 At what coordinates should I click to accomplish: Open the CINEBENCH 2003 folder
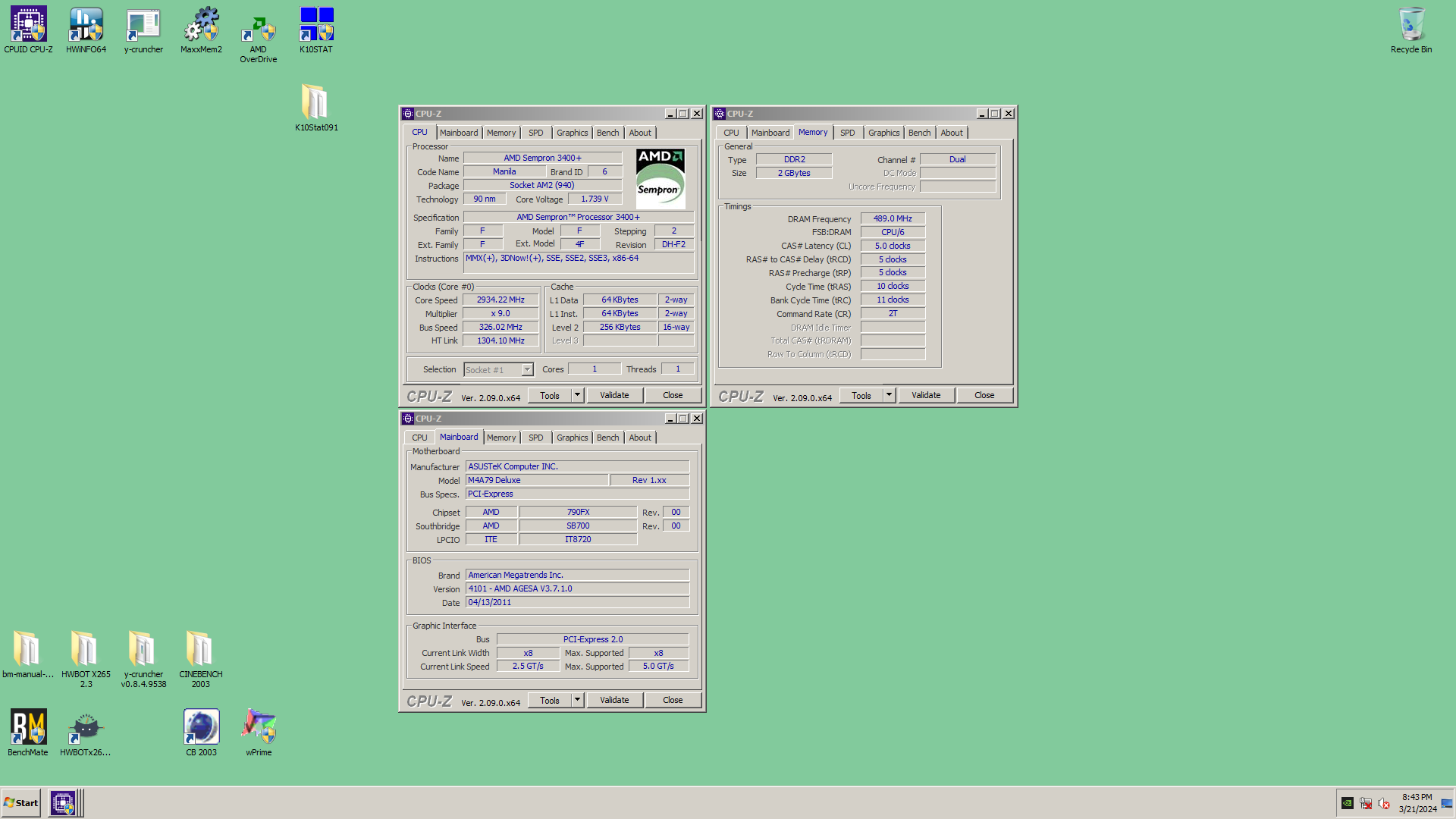coord(201,659)
